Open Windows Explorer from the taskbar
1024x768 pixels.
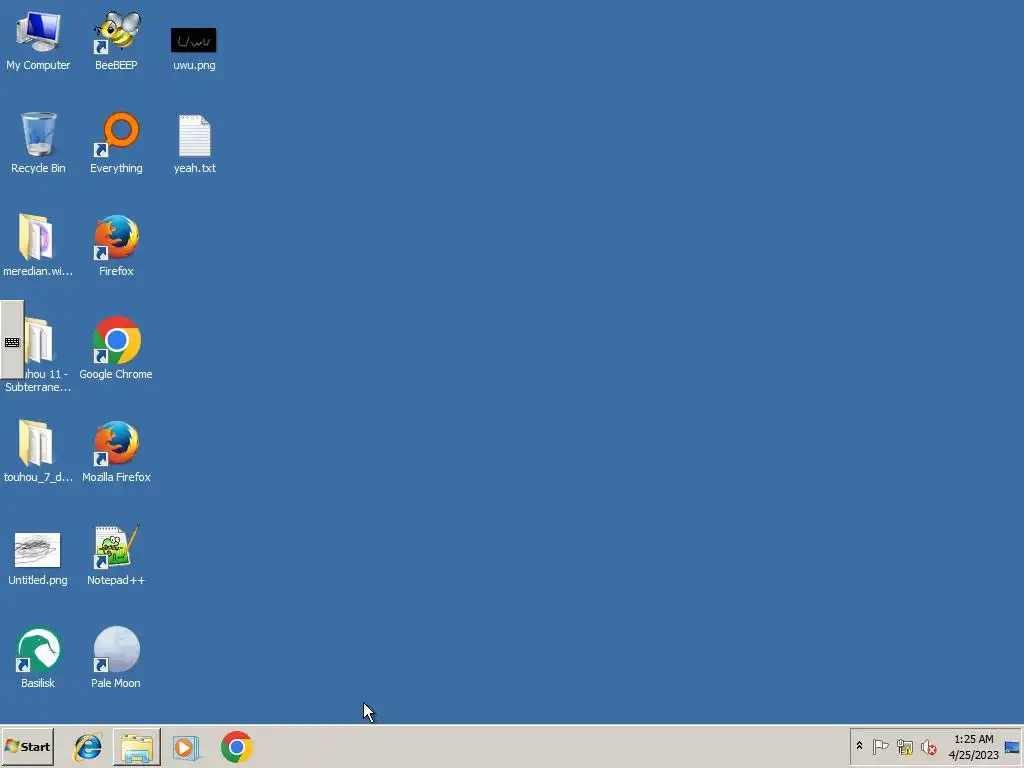136,747
